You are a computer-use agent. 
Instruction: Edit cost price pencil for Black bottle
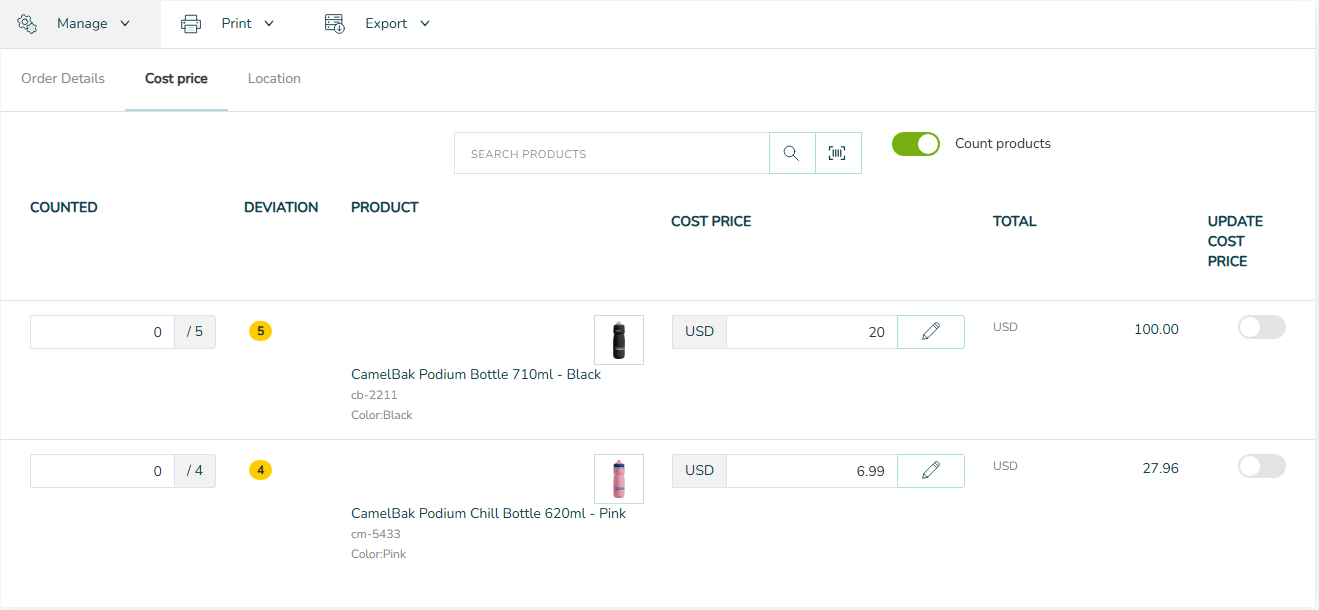coord(931,332)
